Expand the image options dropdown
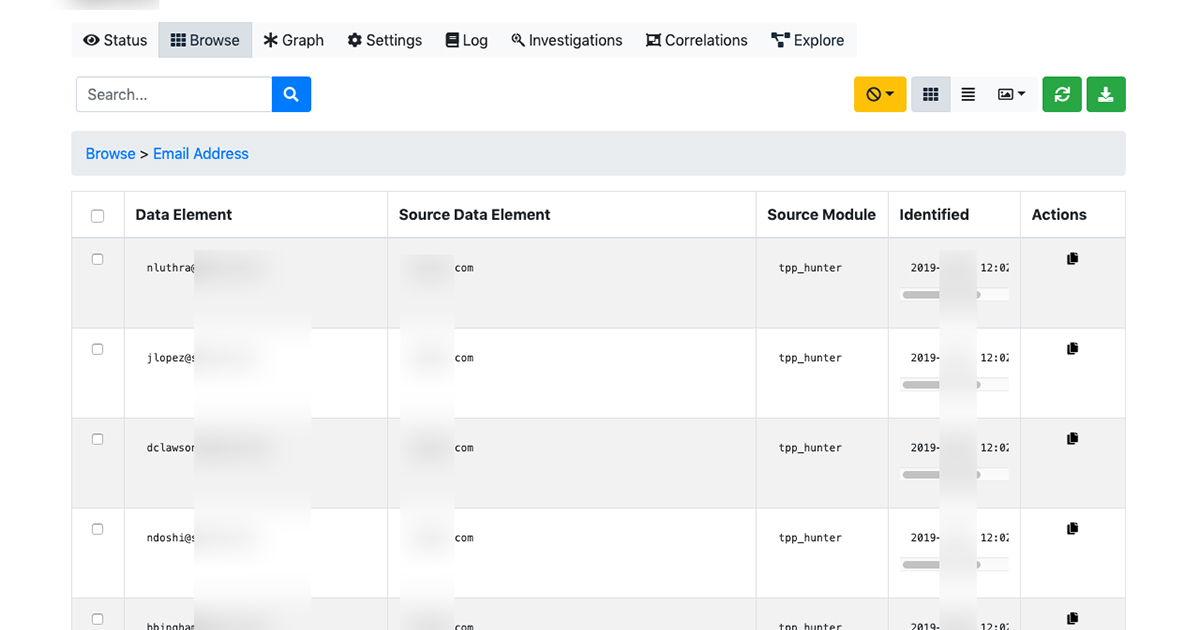The image size is (1200, 630). coord(1011,94)
